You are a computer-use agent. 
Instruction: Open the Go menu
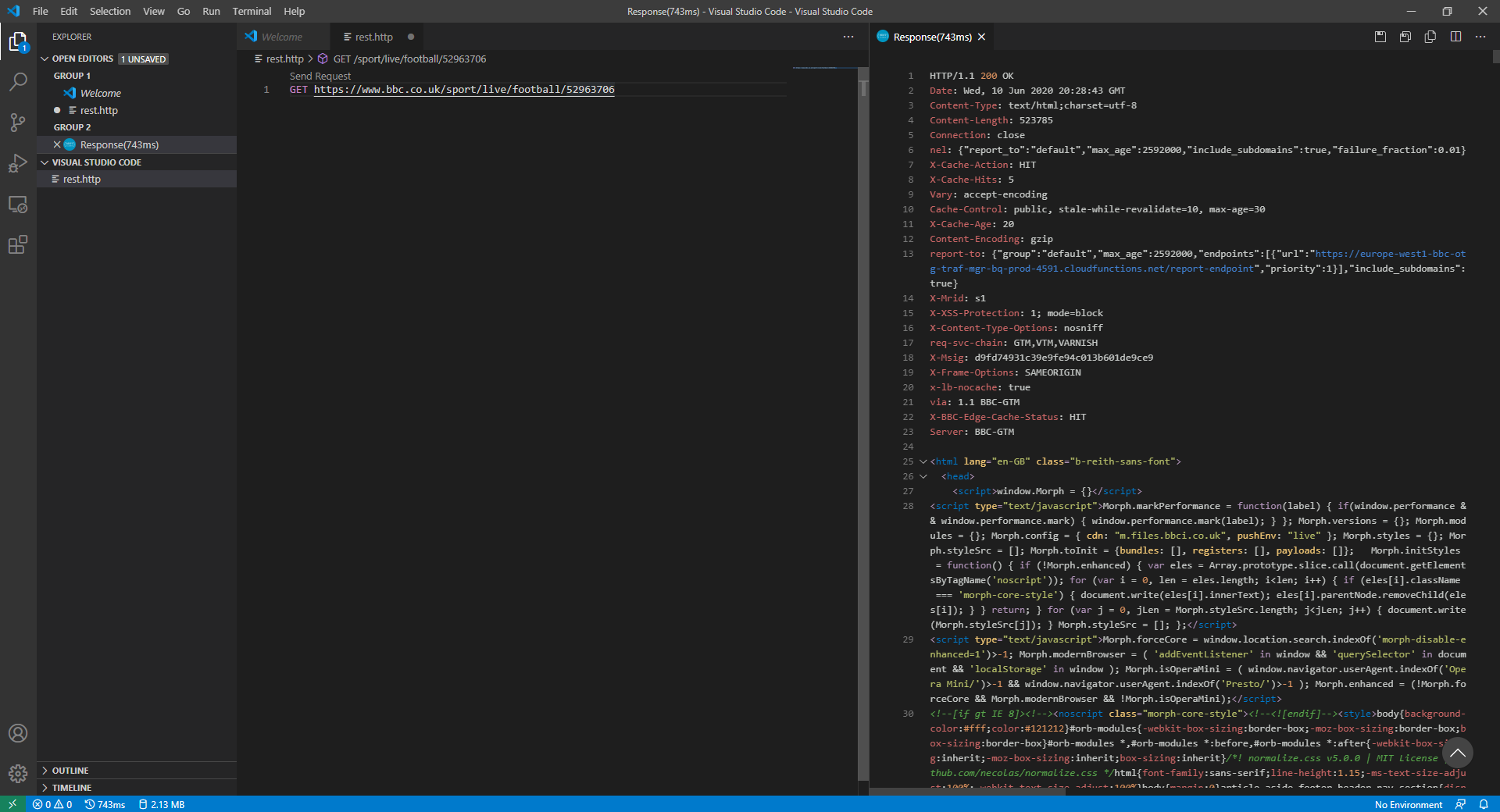pyautogui.click(x=184, y=11)
